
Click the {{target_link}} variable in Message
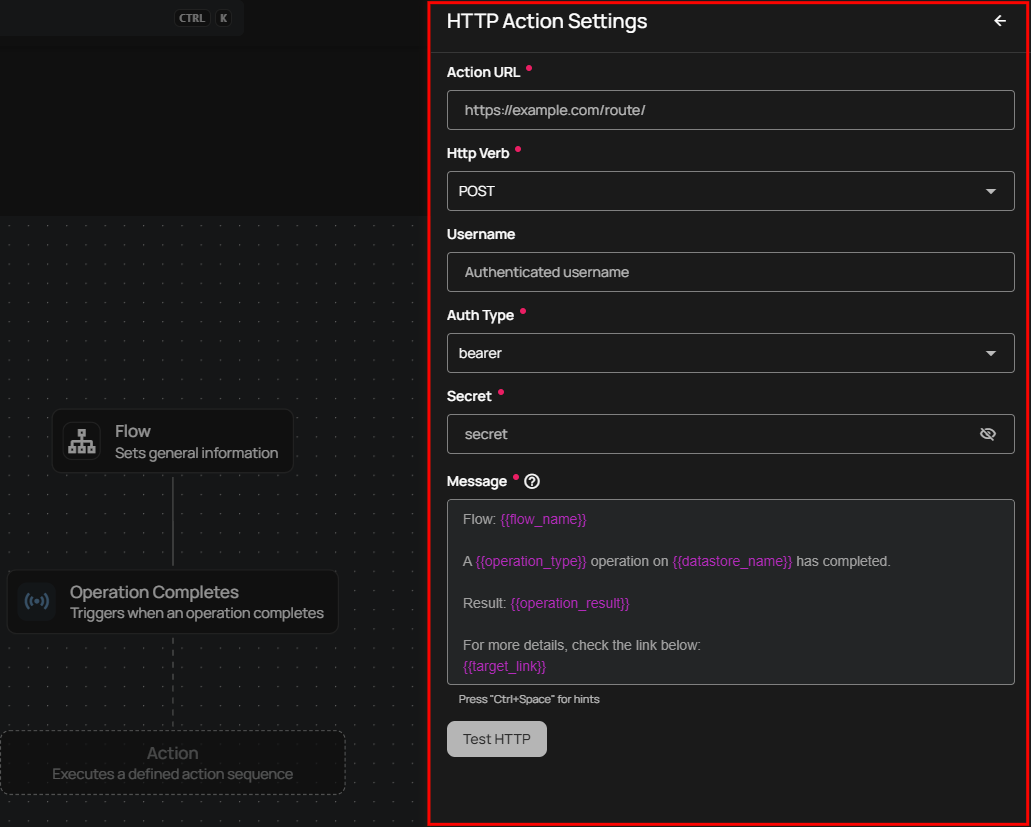(504, 666)
